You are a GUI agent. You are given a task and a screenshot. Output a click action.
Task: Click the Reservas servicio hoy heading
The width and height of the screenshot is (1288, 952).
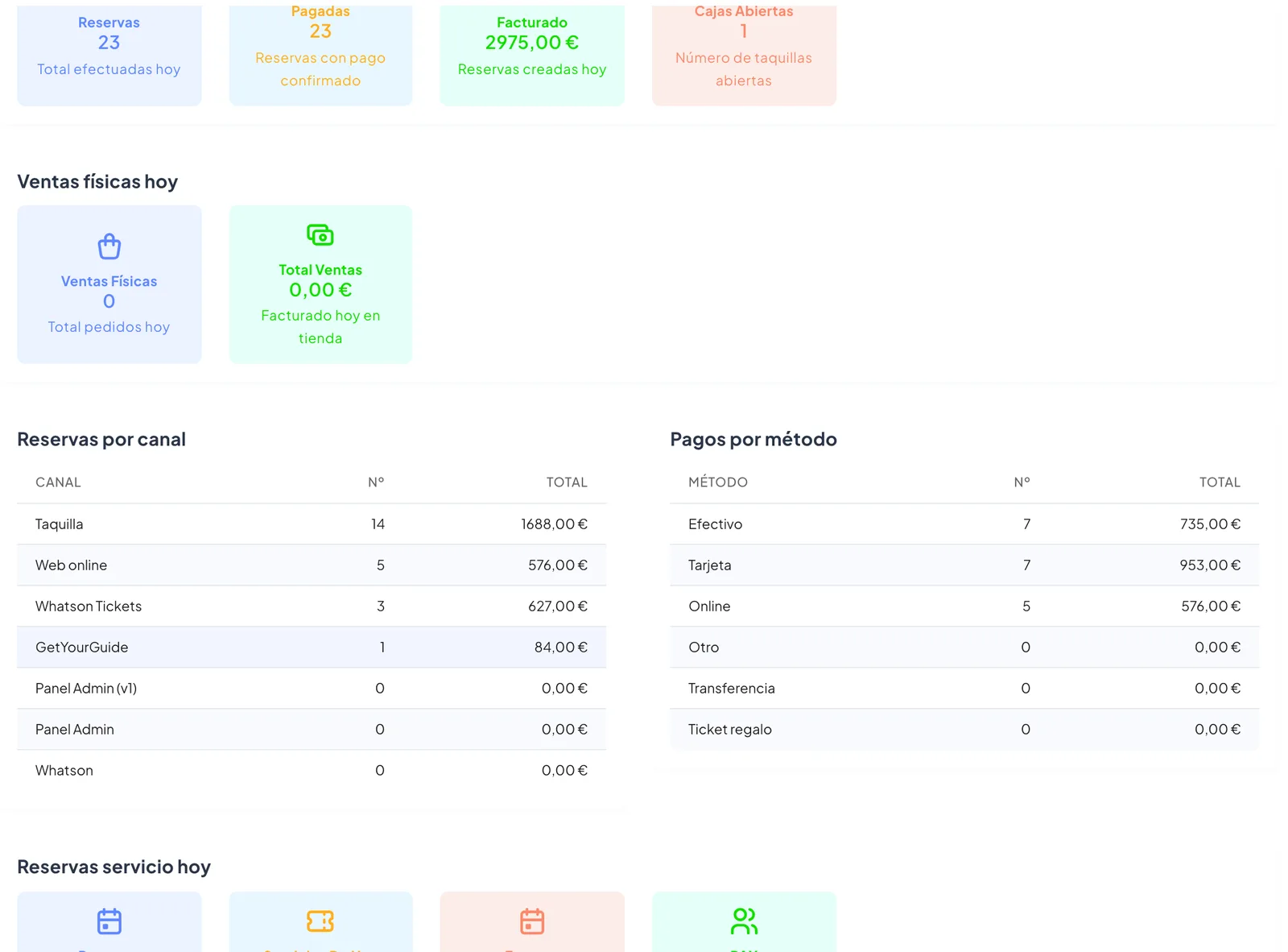[114, 867]
